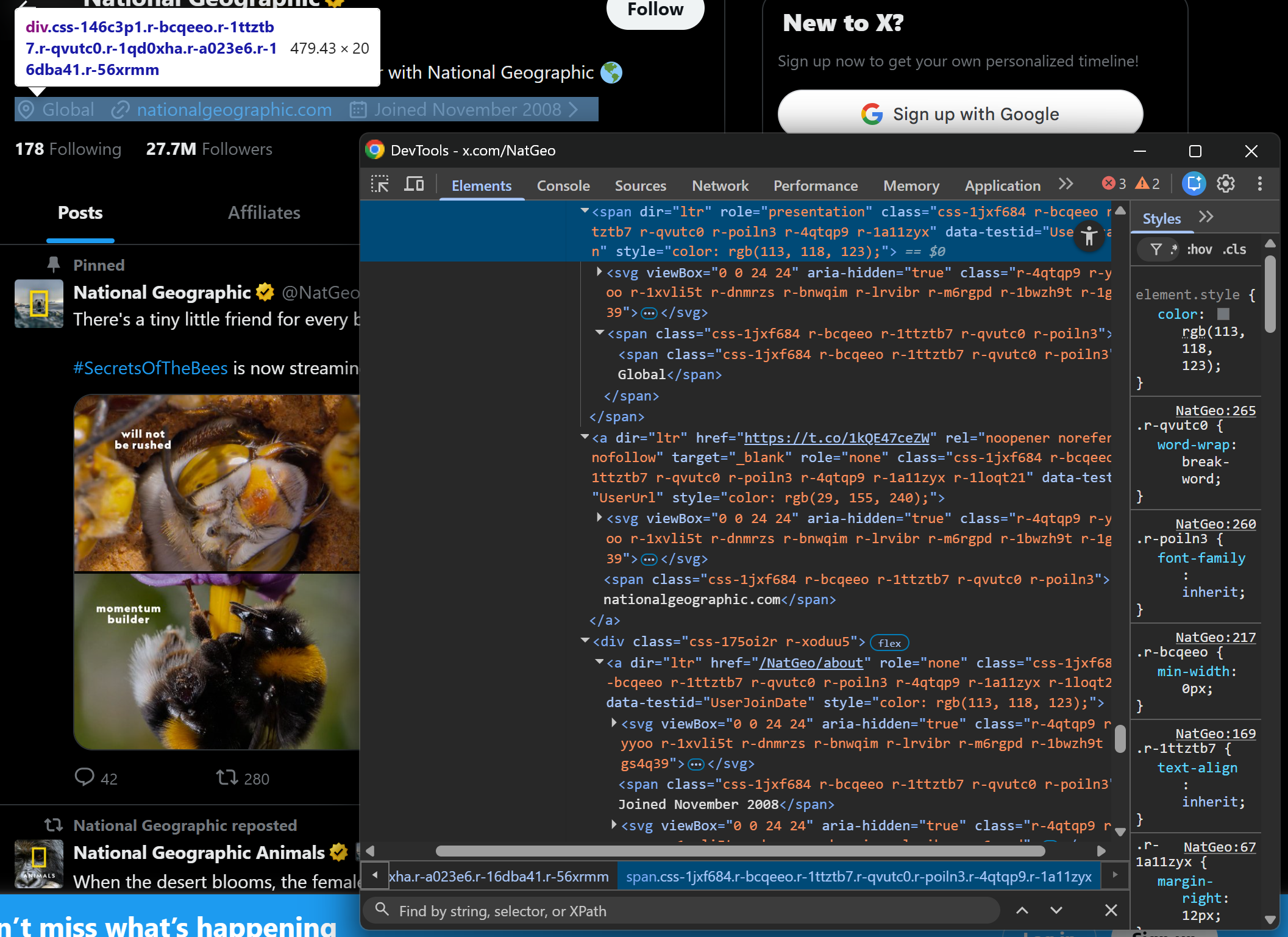Collapse the anchor t.co link node
Viewport: 1288px width, 937px height.
tap(585, 437)
